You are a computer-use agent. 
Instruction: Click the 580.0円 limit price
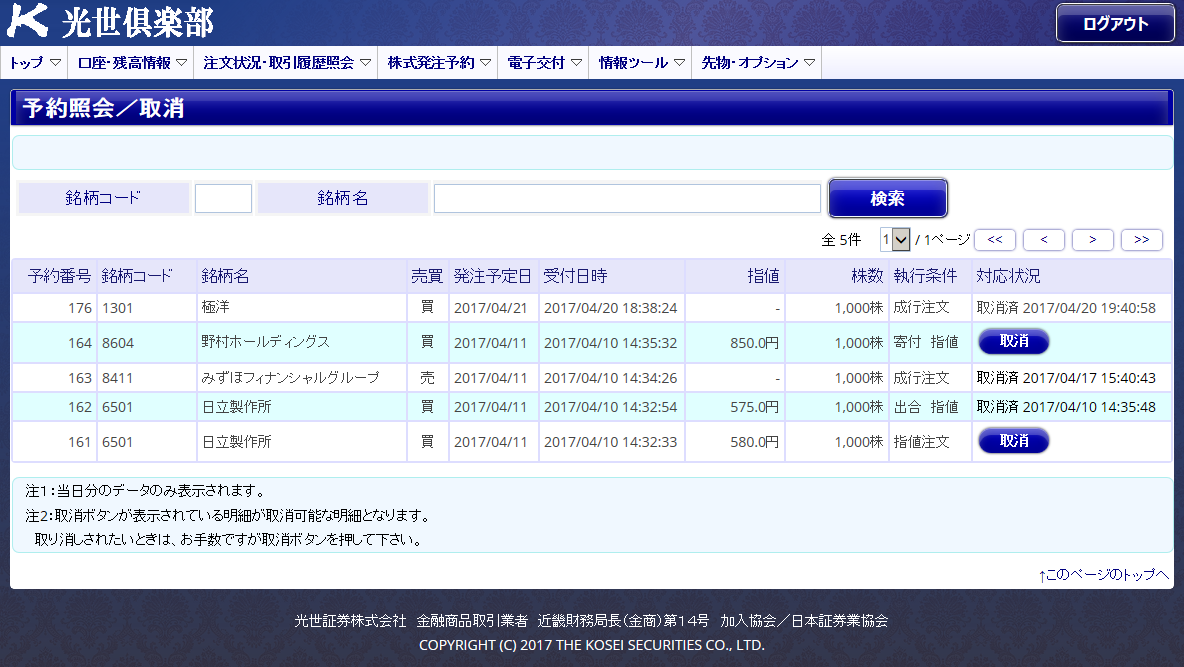(754, 442)
